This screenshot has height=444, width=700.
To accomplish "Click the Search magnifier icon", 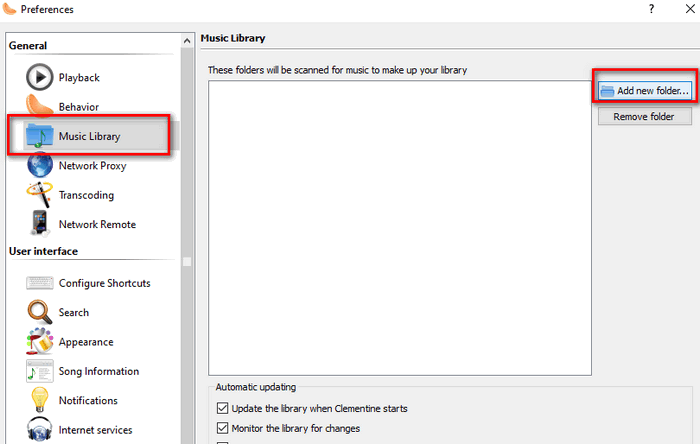I will click(39, 312).
